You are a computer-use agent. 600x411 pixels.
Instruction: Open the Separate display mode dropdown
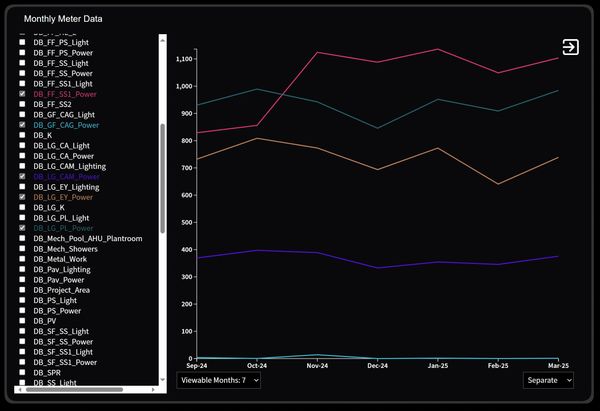[548, 380]
